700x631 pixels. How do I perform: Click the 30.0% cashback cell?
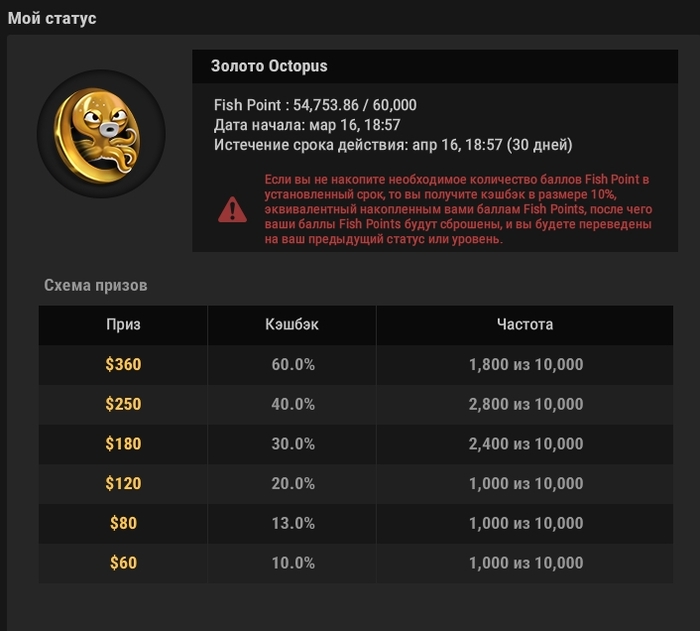[x=292, y=444]
